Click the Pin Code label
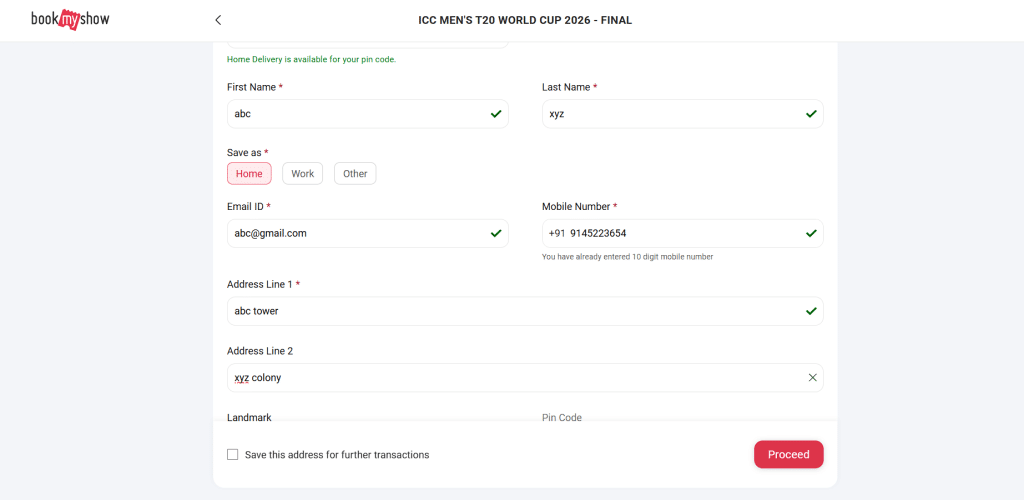1024x500 pixels. coord(562,418)
